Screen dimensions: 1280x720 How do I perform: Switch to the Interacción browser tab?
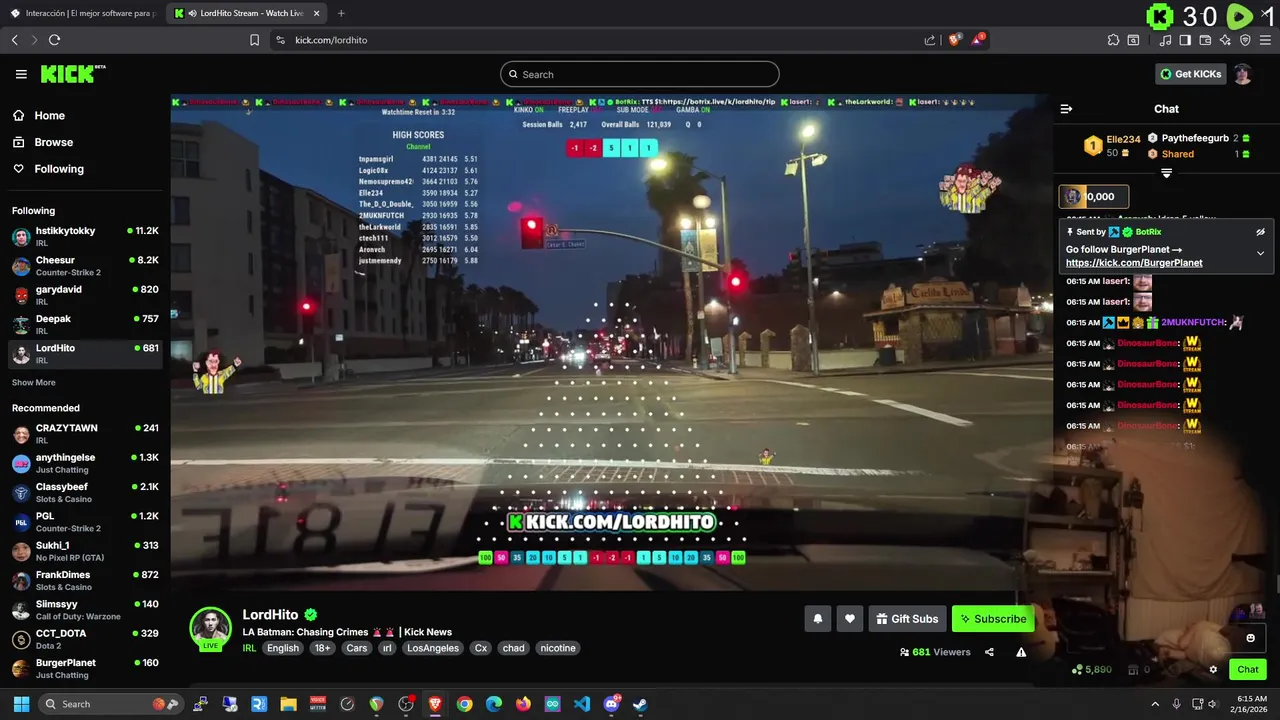pos(84,13)
